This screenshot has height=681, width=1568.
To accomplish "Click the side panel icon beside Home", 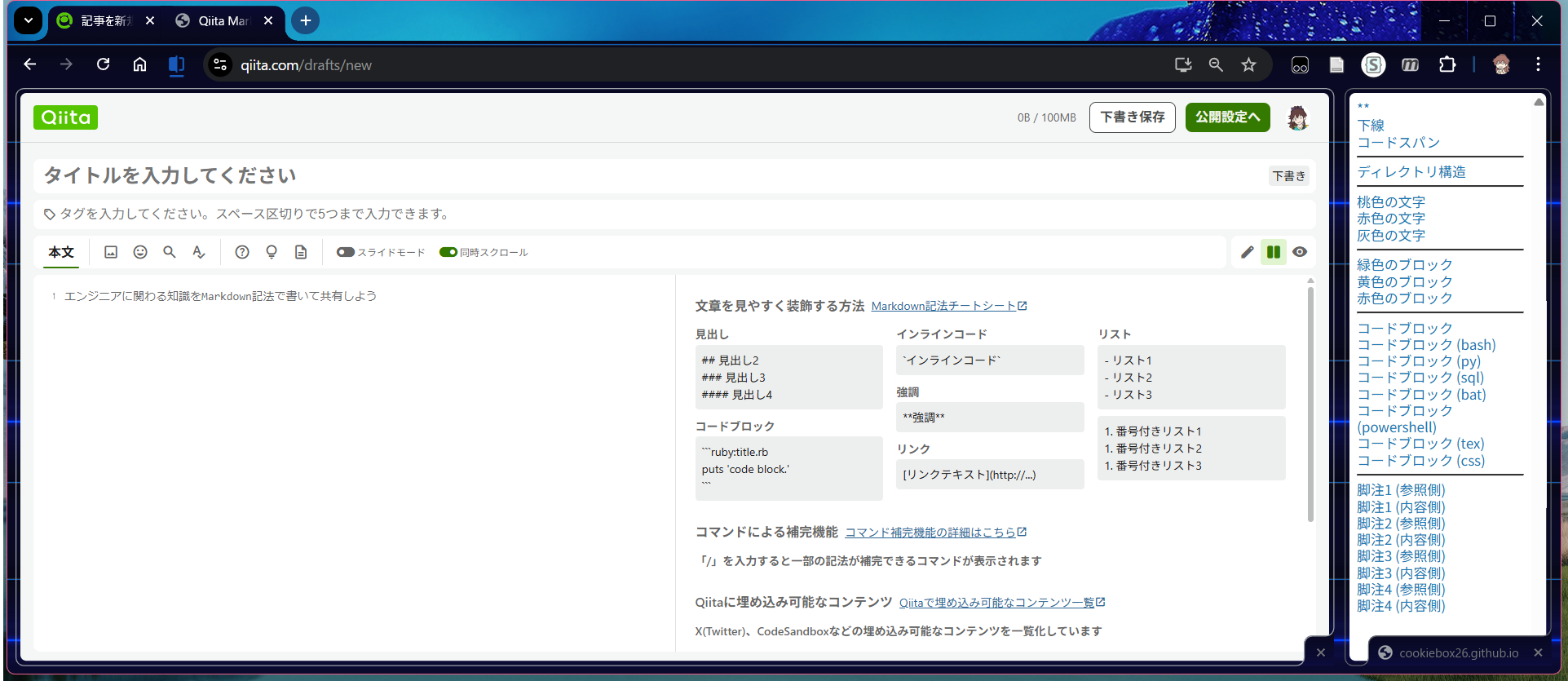I will point(176,64).
